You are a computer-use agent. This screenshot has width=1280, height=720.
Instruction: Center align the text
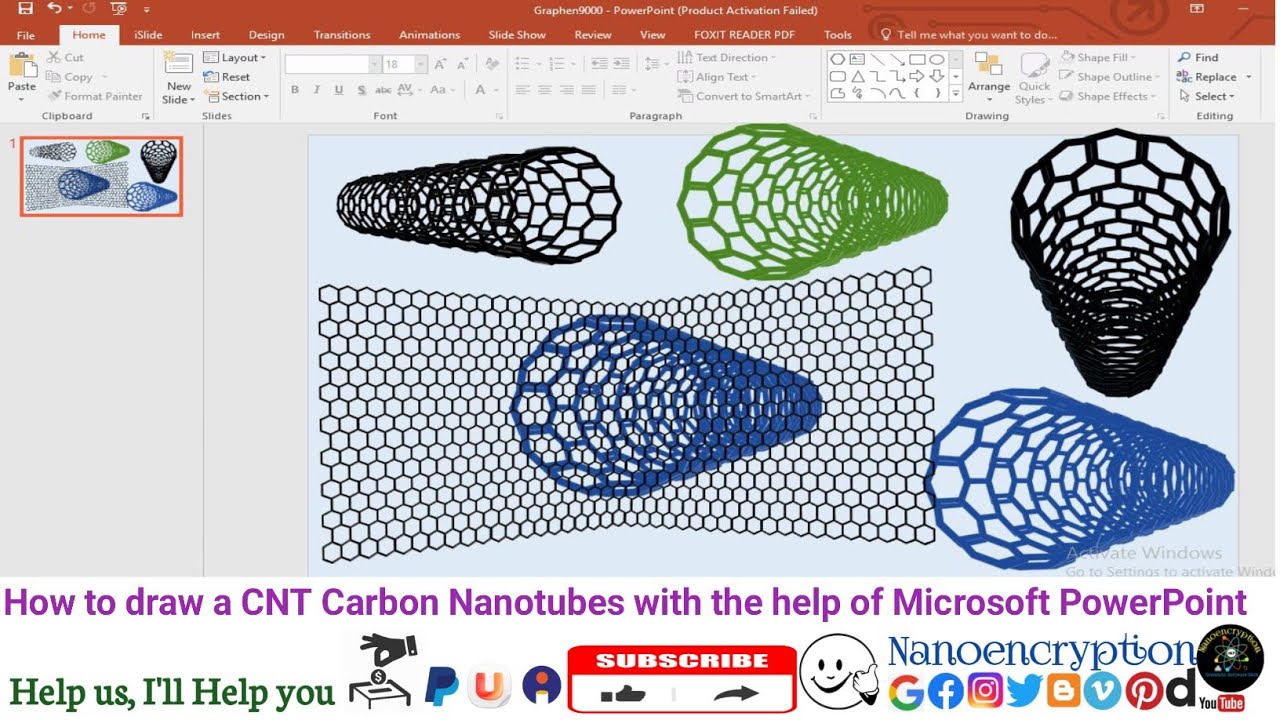[545, 90]
